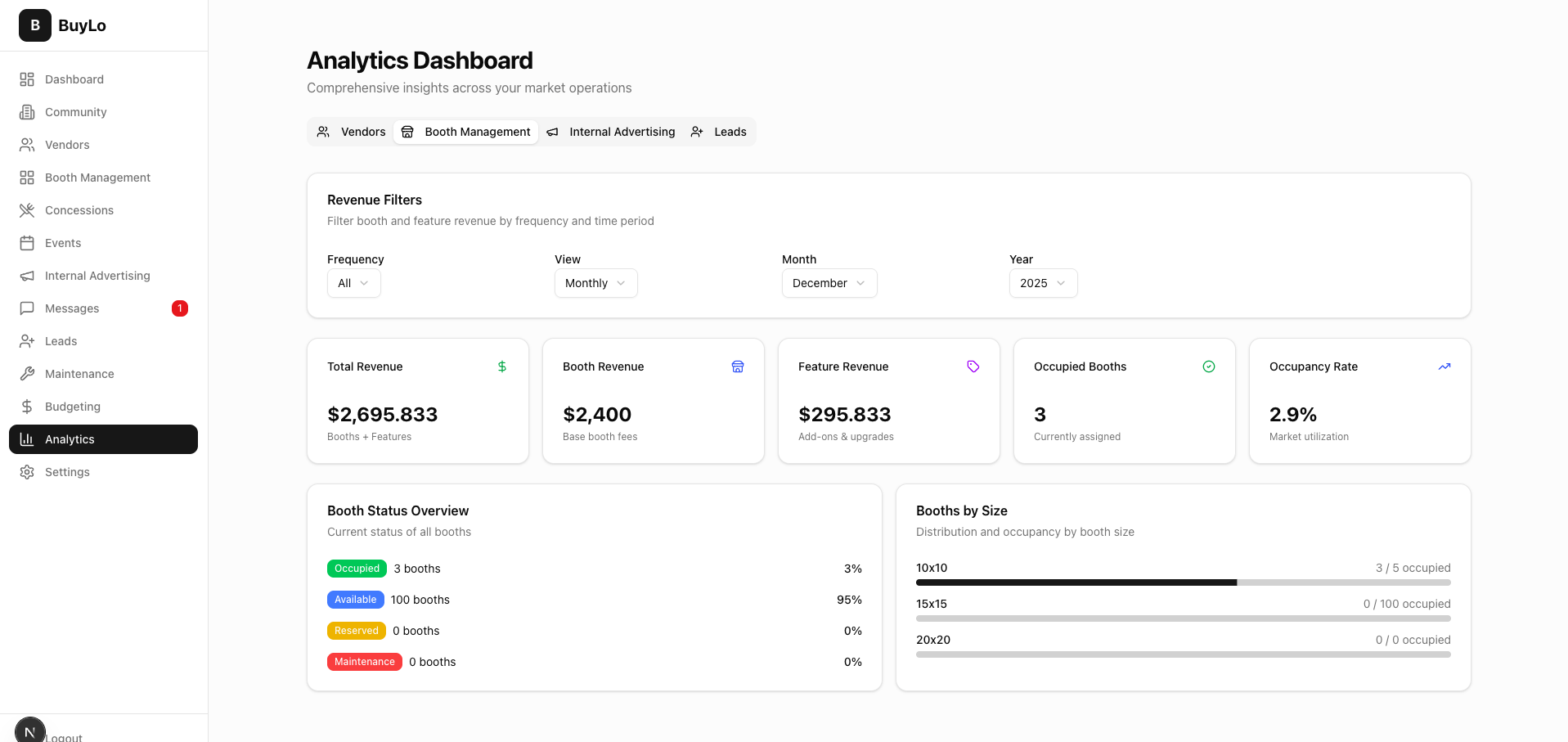Click the Concessions scissors icon in the sidebar
Image resolution: width=1568 pixels, height=742 pixels.
[28, 210]
